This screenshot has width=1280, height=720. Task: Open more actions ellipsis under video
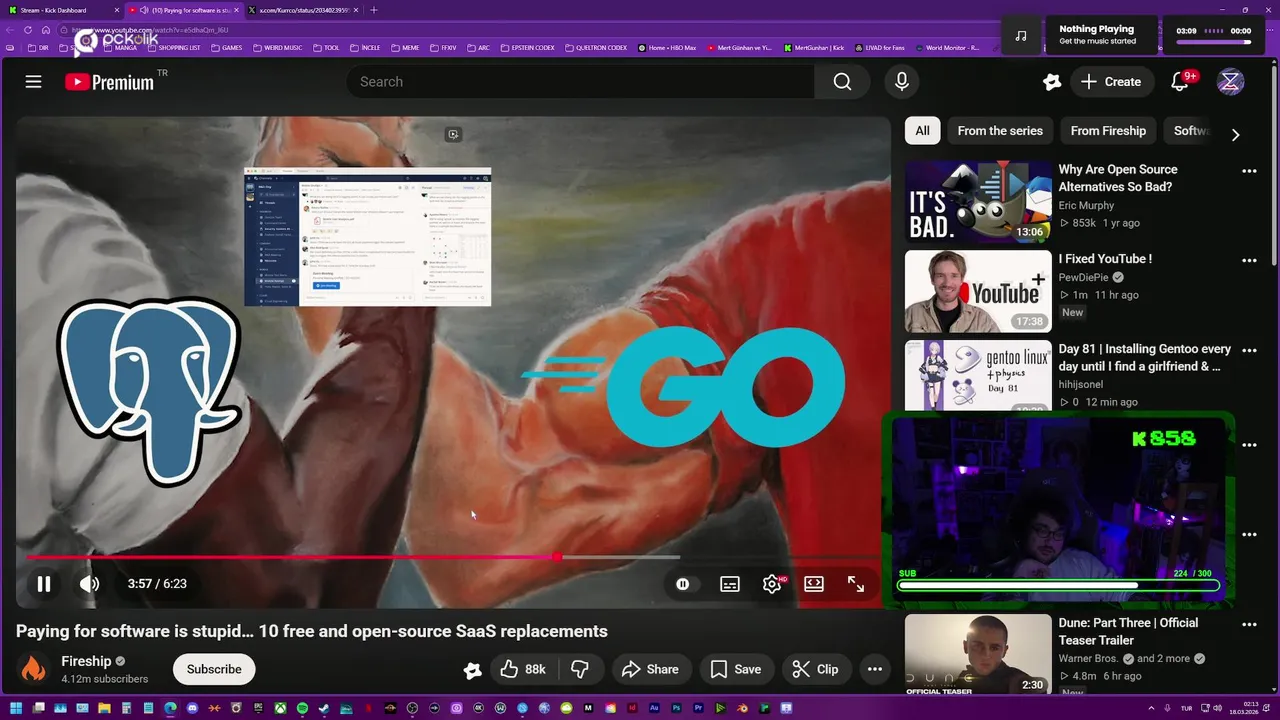click(x=875, y=669)
